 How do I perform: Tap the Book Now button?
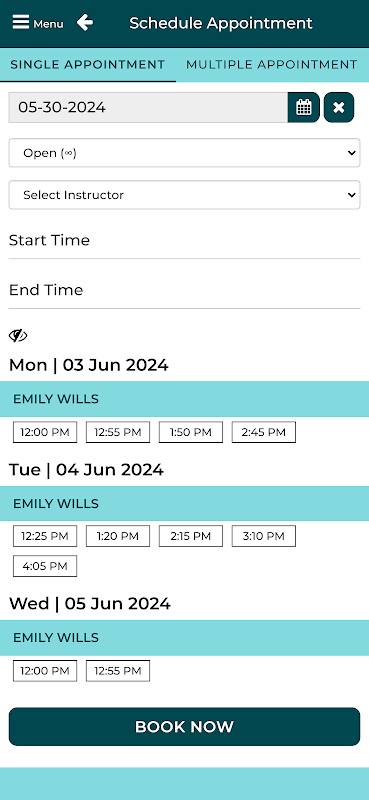[x=184, y=727]
